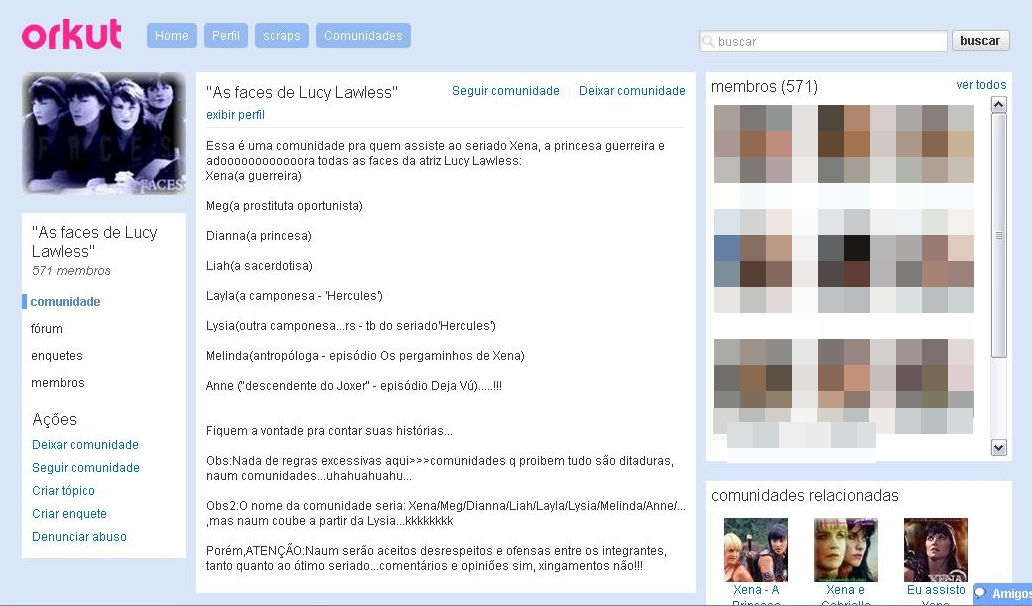The image size is (1032, 606).
Task: Click the magnifier icon in search box
Action: click(x=708, y=41)
